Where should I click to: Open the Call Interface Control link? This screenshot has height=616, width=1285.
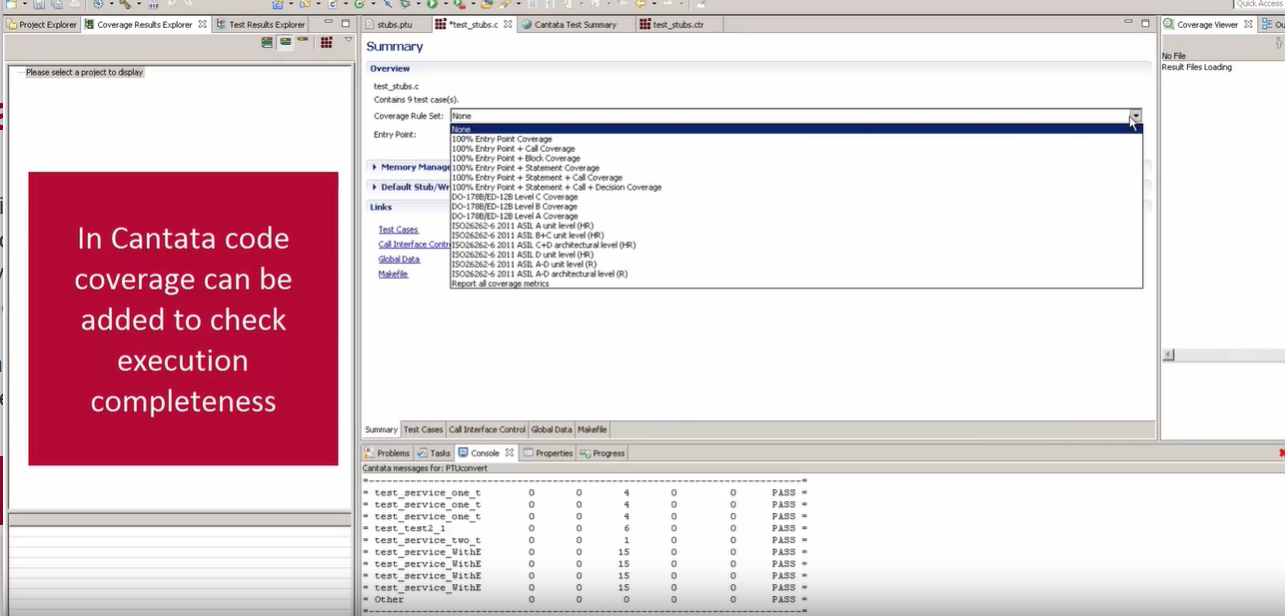click(x=414, y=244)
